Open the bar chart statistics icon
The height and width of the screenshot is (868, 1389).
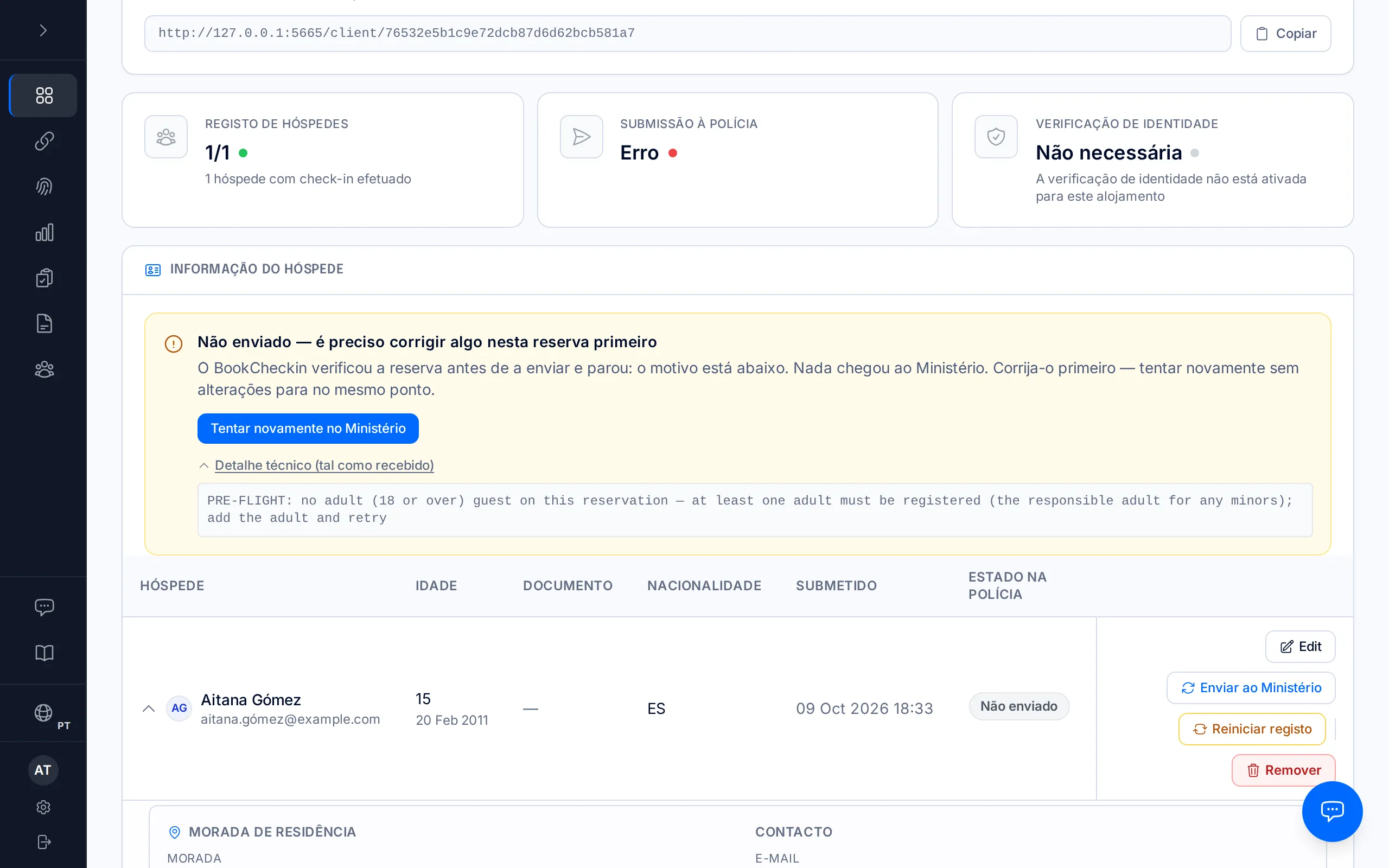43,233
